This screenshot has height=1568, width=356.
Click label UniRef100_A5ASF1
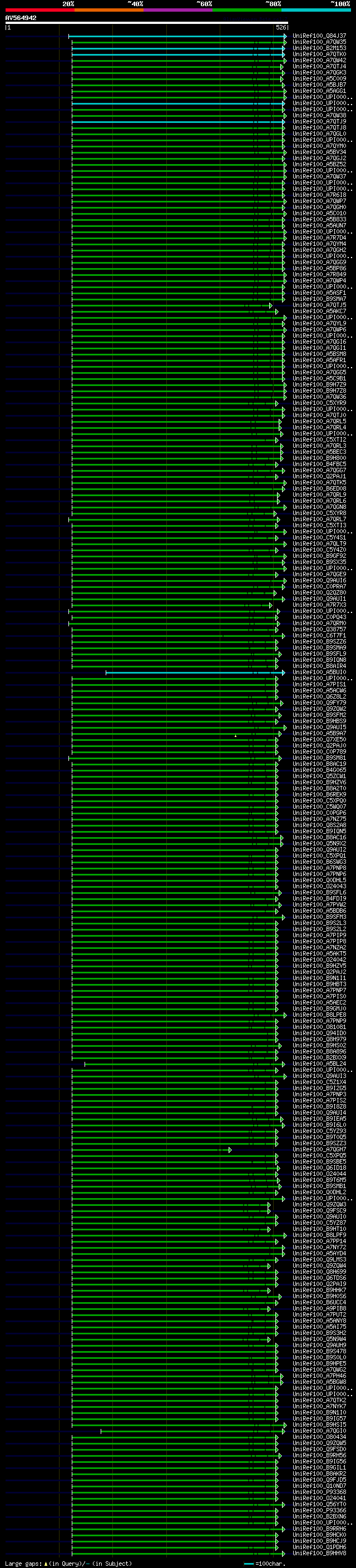pos(319,293)
